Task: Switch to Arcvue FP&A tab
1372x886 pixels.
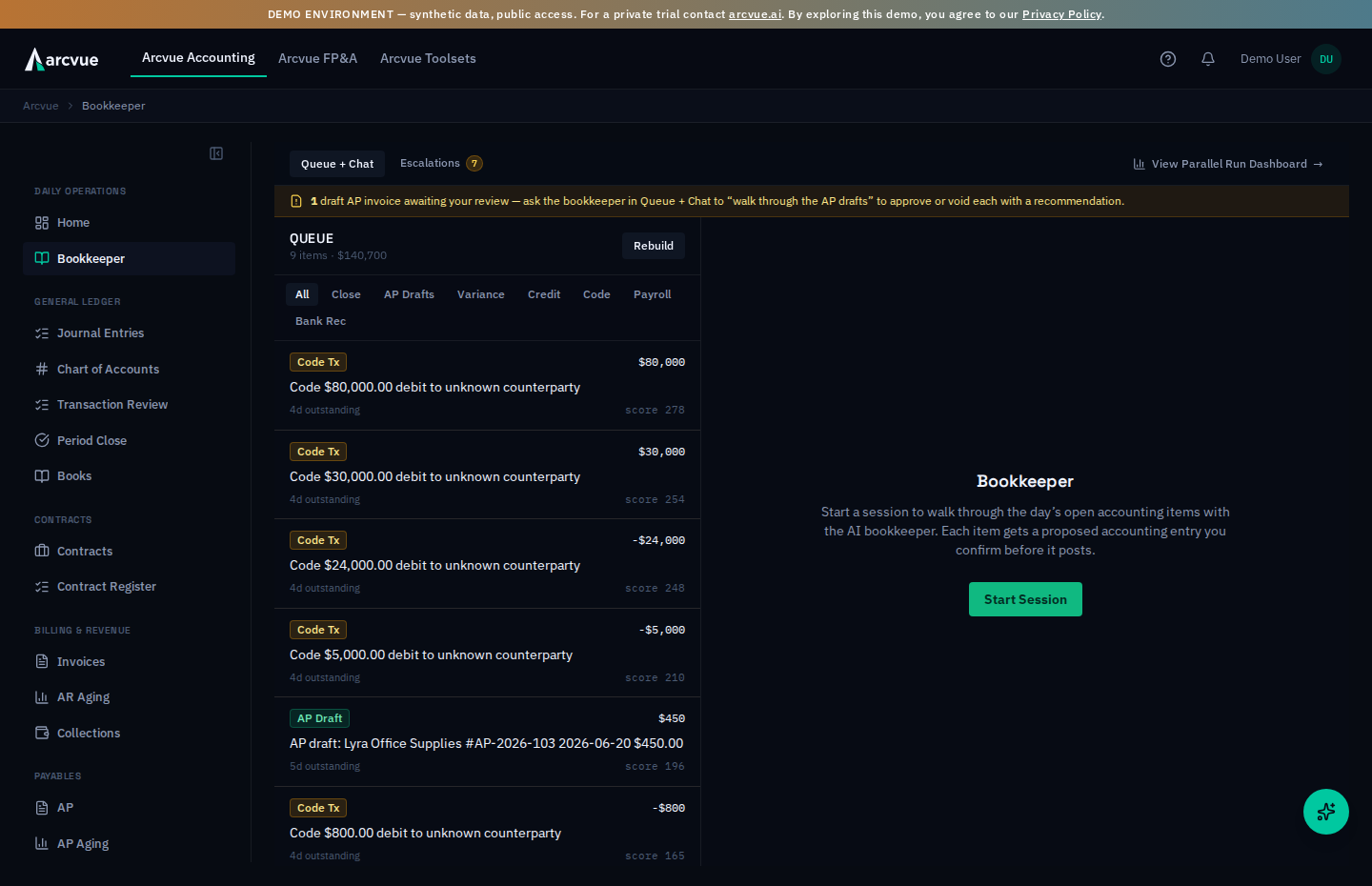Action: click(317, 59)
